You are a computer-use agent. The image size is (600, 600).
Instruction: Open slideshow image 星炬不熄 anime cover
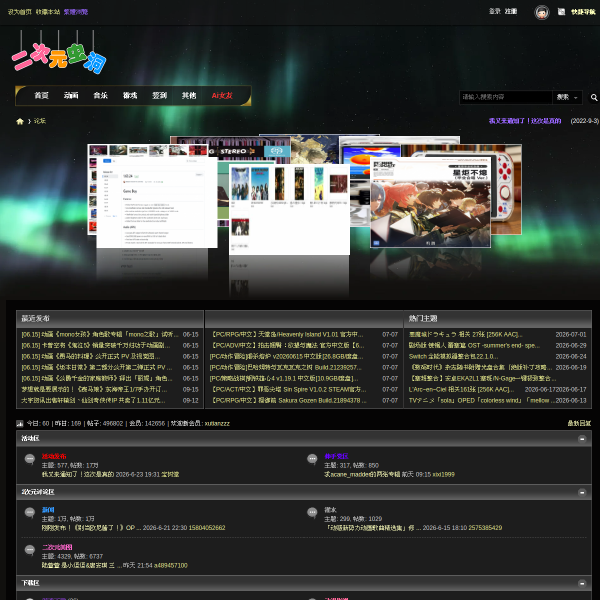click(x=430, y=202)
